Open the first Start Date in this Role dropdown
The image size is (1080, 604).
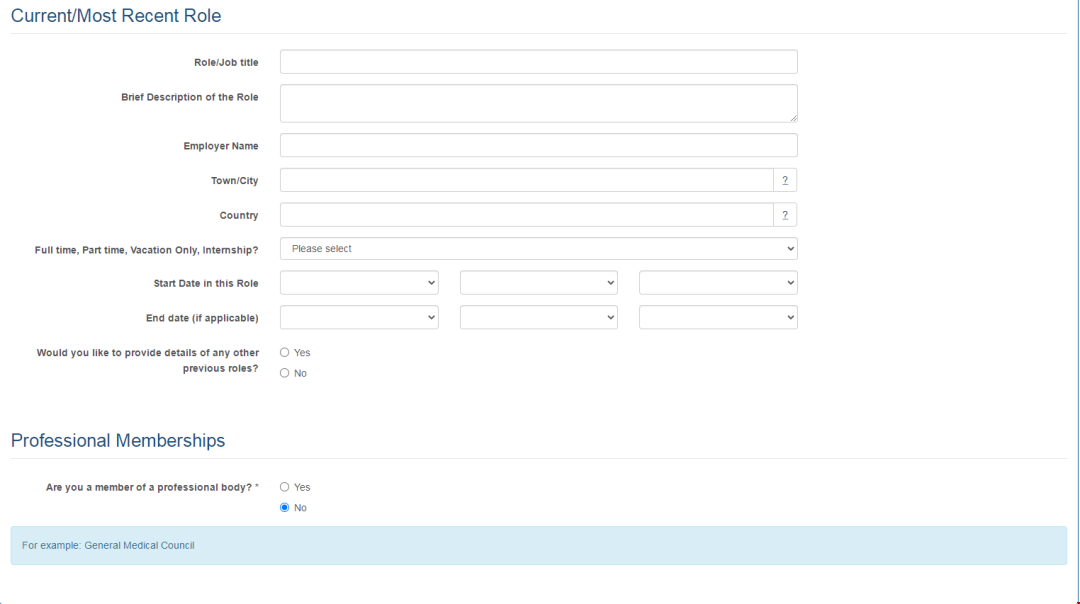[x=359, y=283]
